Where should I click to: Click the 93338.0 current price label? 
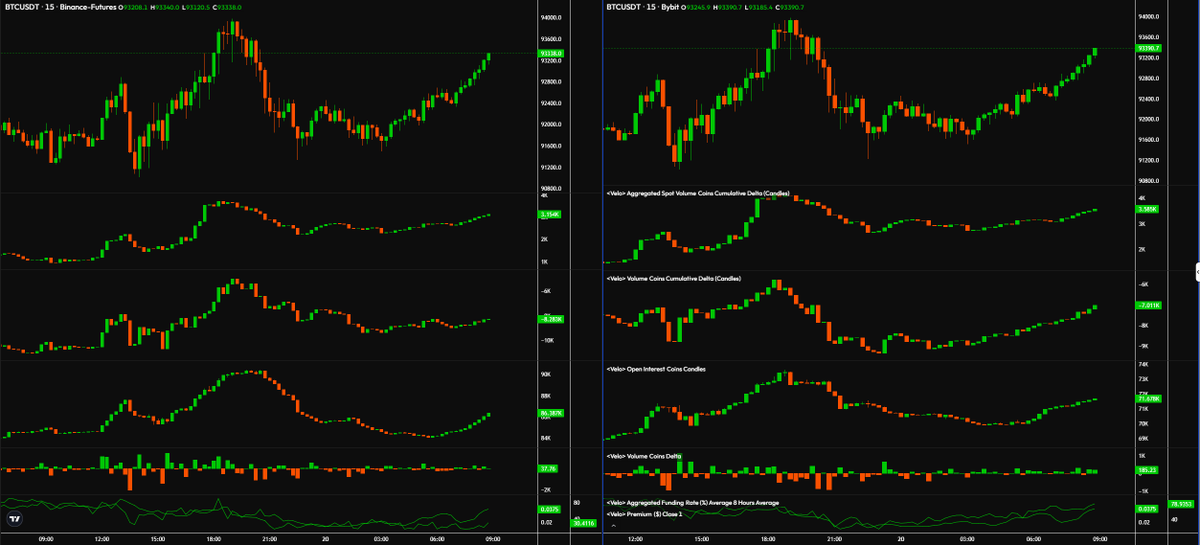(x=552, y=53)
